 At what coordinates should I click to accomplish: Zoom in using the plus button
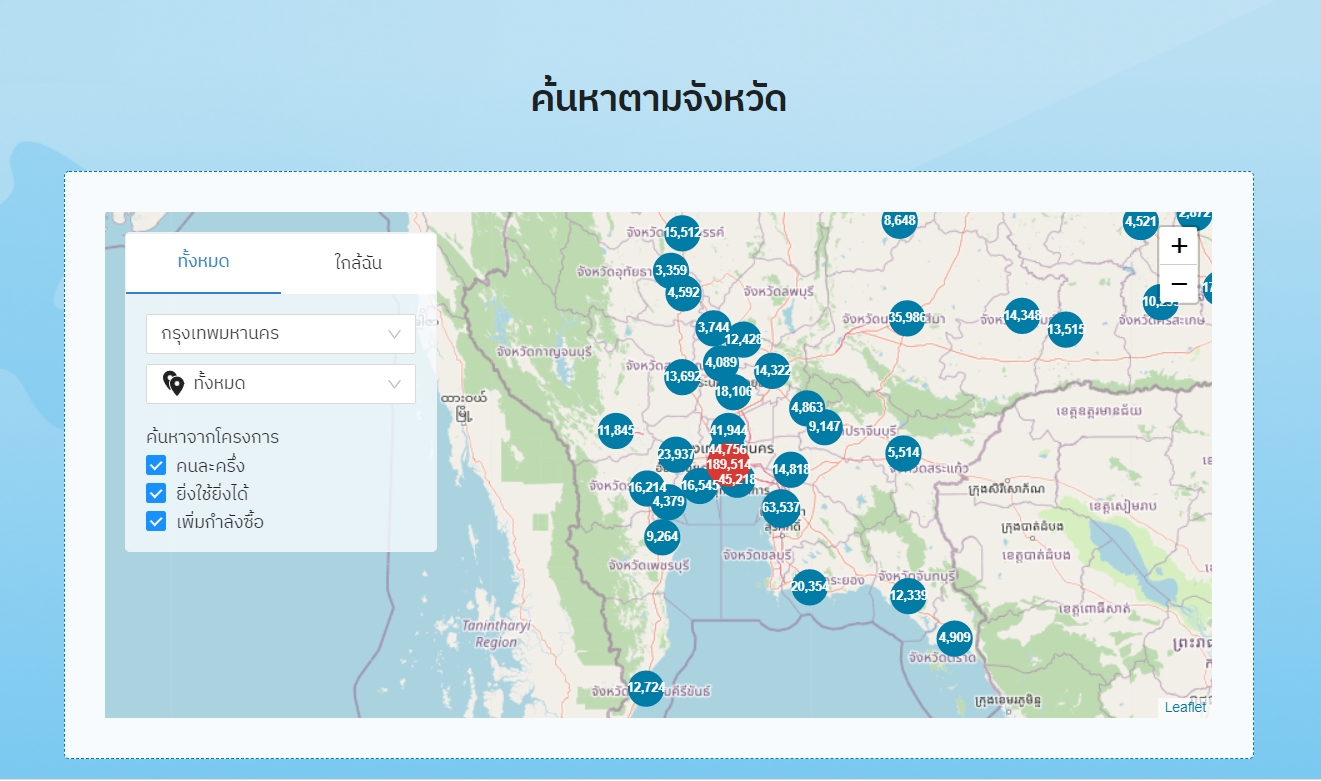coord(1178,246)
